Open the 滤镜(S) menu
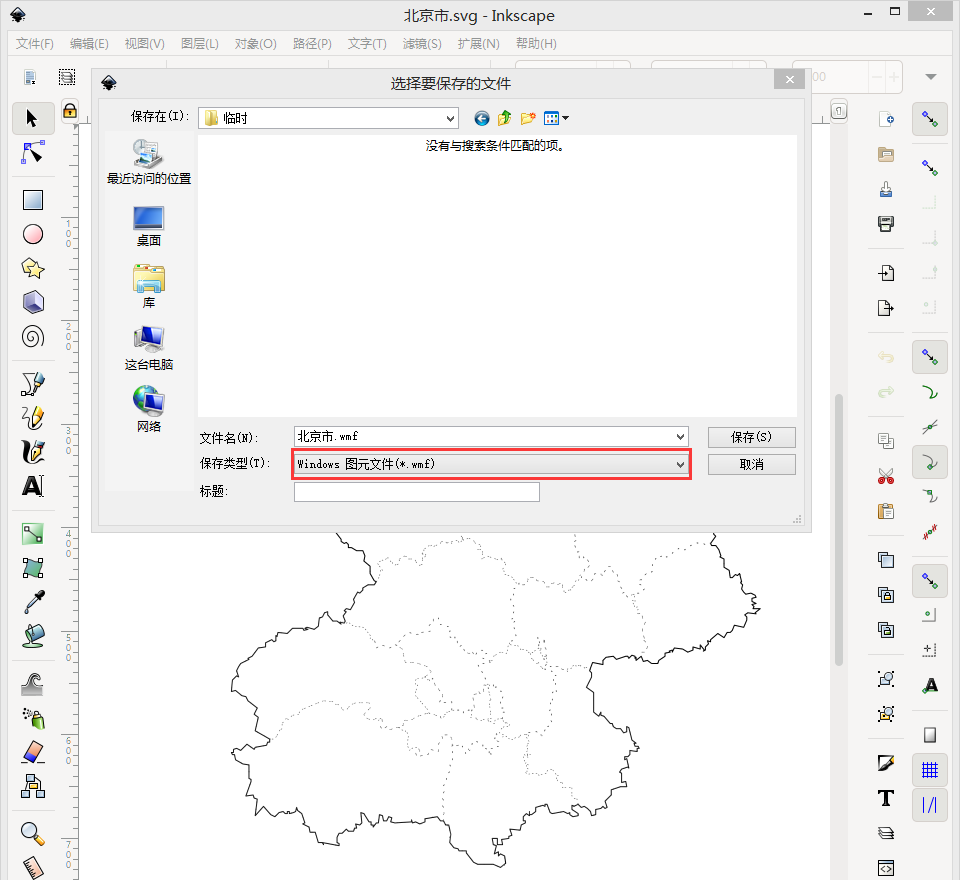The image size is (960, 880). (x=422, y=43)
